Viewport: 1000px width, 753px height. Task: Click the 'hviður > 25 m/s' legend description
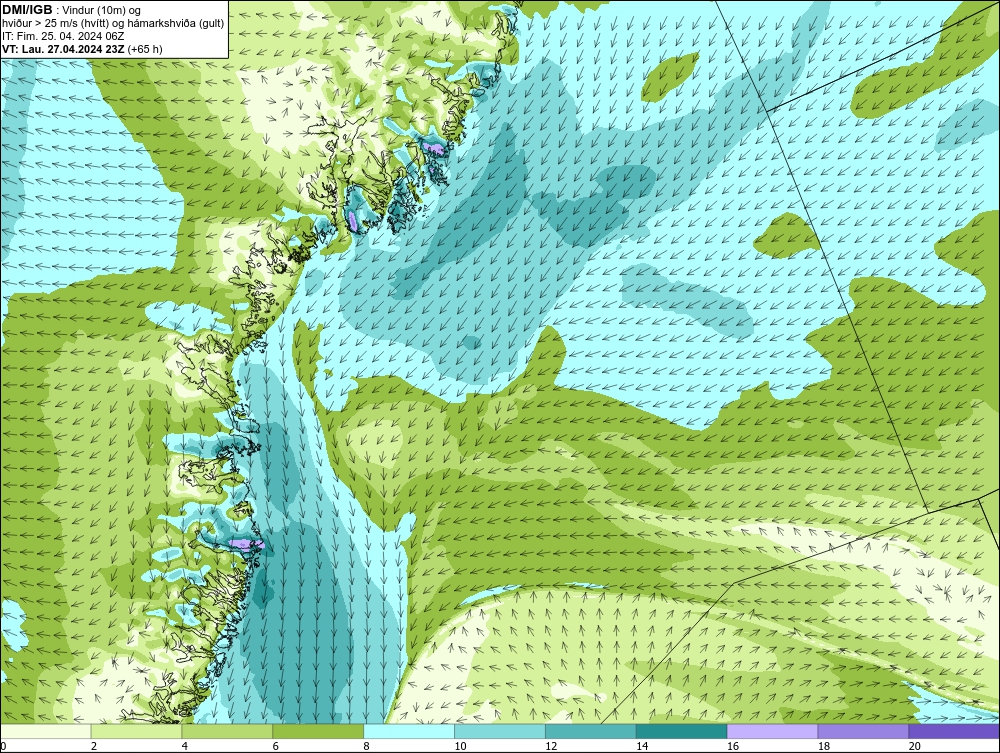(113, 24)
